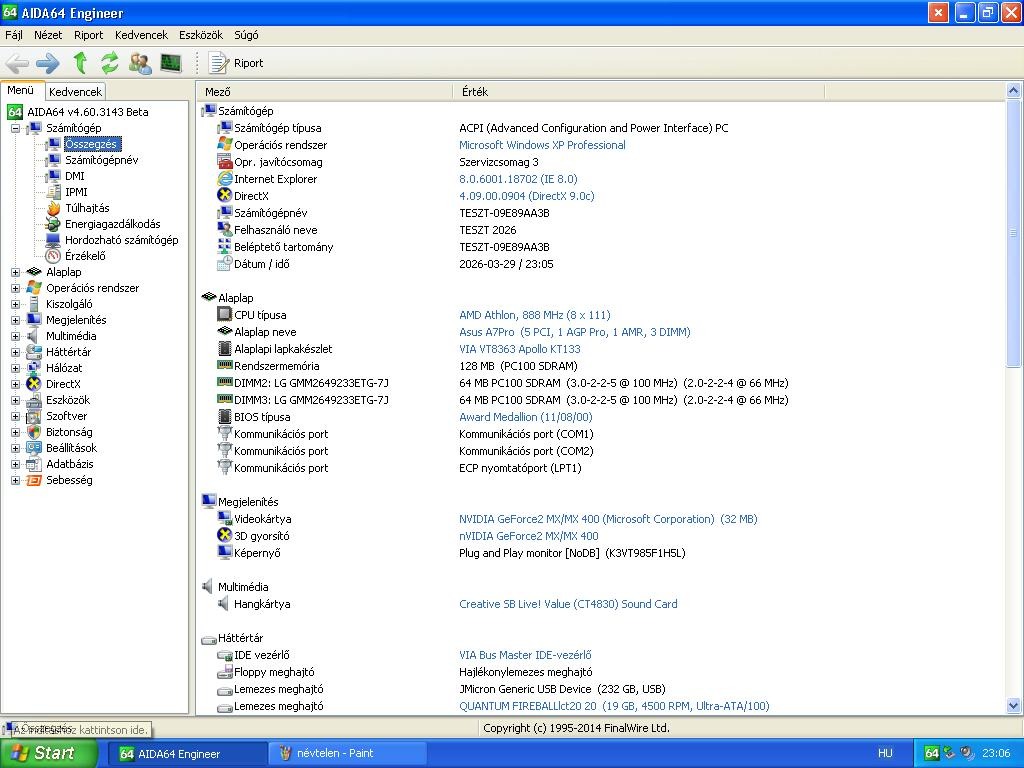
Task: Open the Windows Start button
Action: point(48,754)
